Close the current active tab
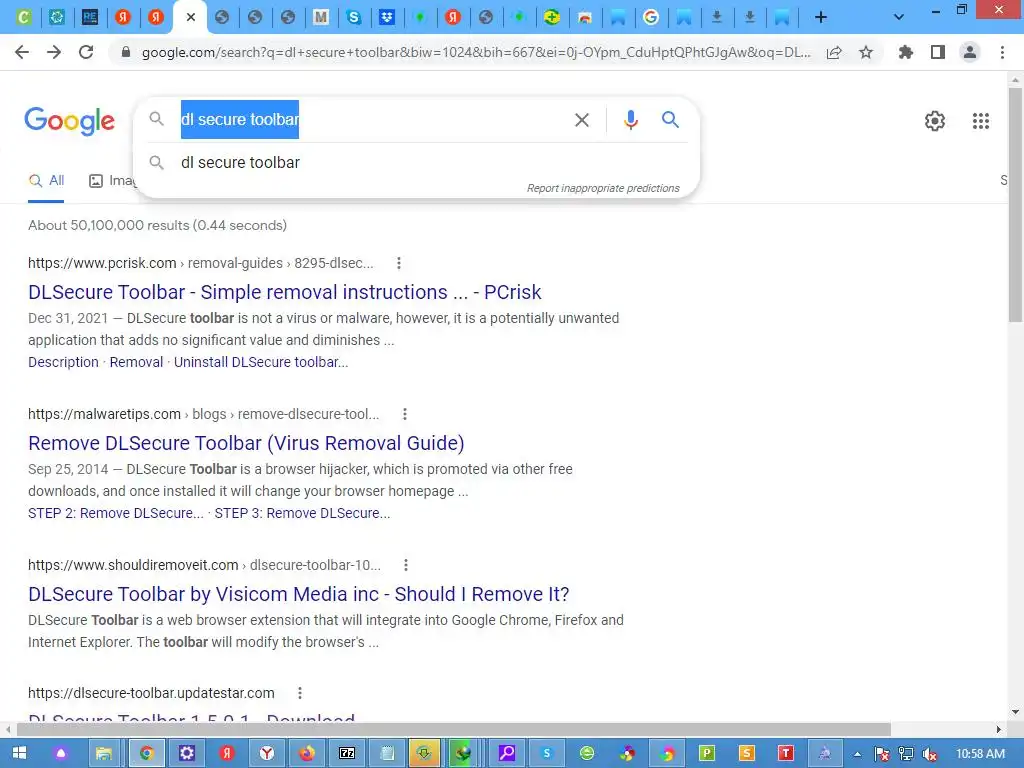The width and height of the screenshot is (1024, 768). click(x=191, y=18)
